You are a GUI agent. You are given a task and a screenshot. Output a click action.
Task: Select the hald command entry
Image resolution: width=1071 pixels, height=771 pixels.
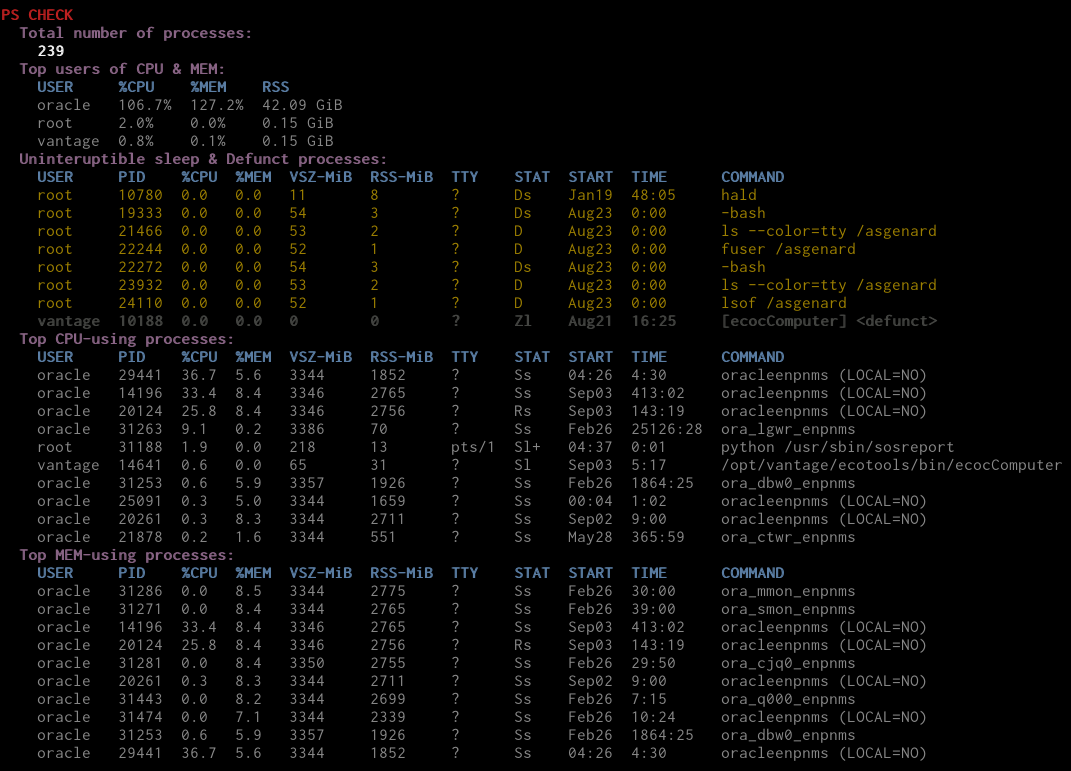pyautogui.click(x=738, y=195)
